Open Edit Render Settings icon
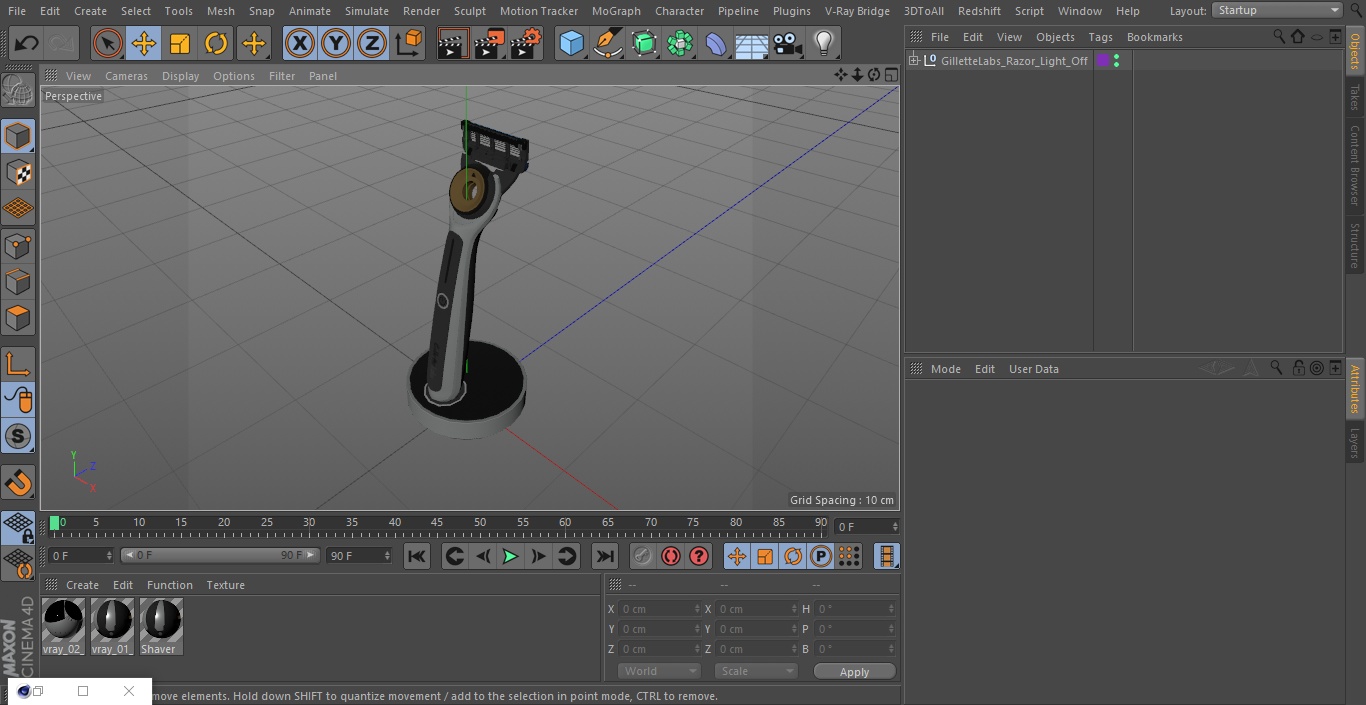Viewport: 1366px width, 705px height. 525,43
